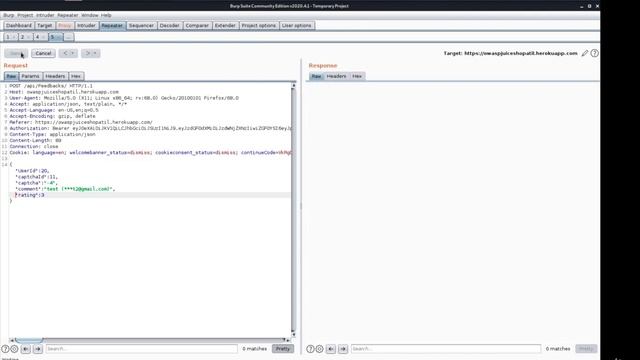Click the response search input field

tap(446, 349)
